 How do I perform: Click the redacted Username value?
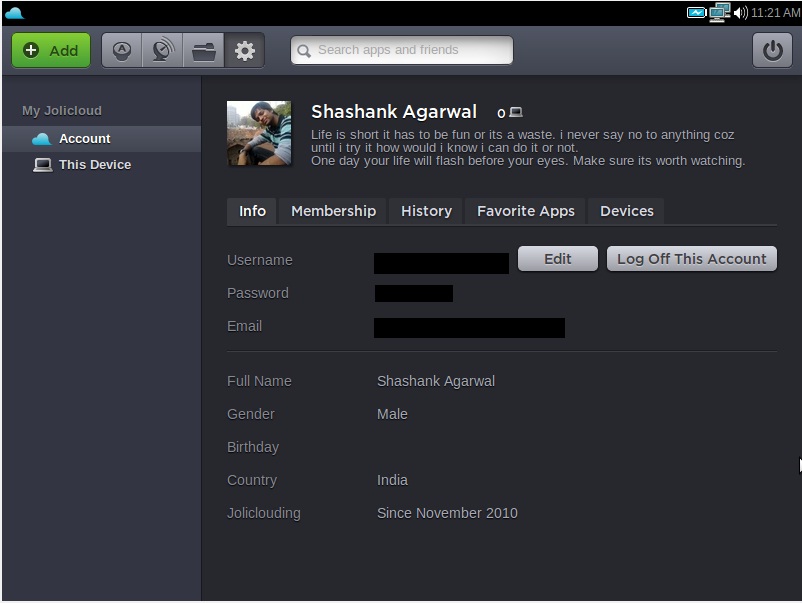click(441, 263)
